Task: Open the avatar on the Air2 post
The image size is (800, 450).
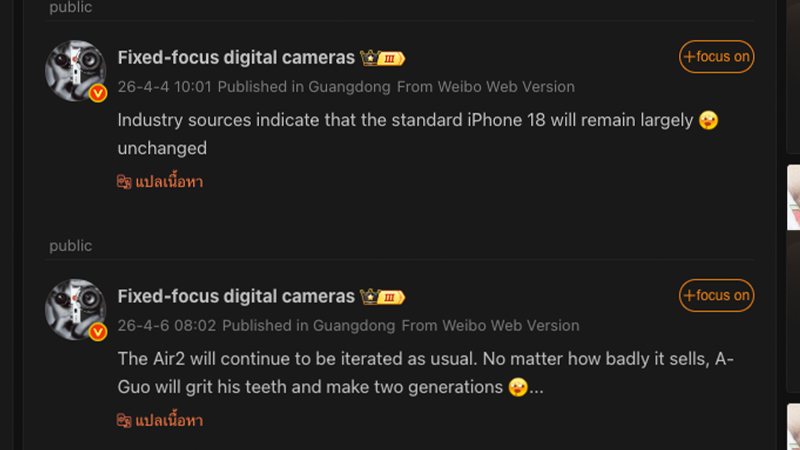Action: tap(75, 309)
